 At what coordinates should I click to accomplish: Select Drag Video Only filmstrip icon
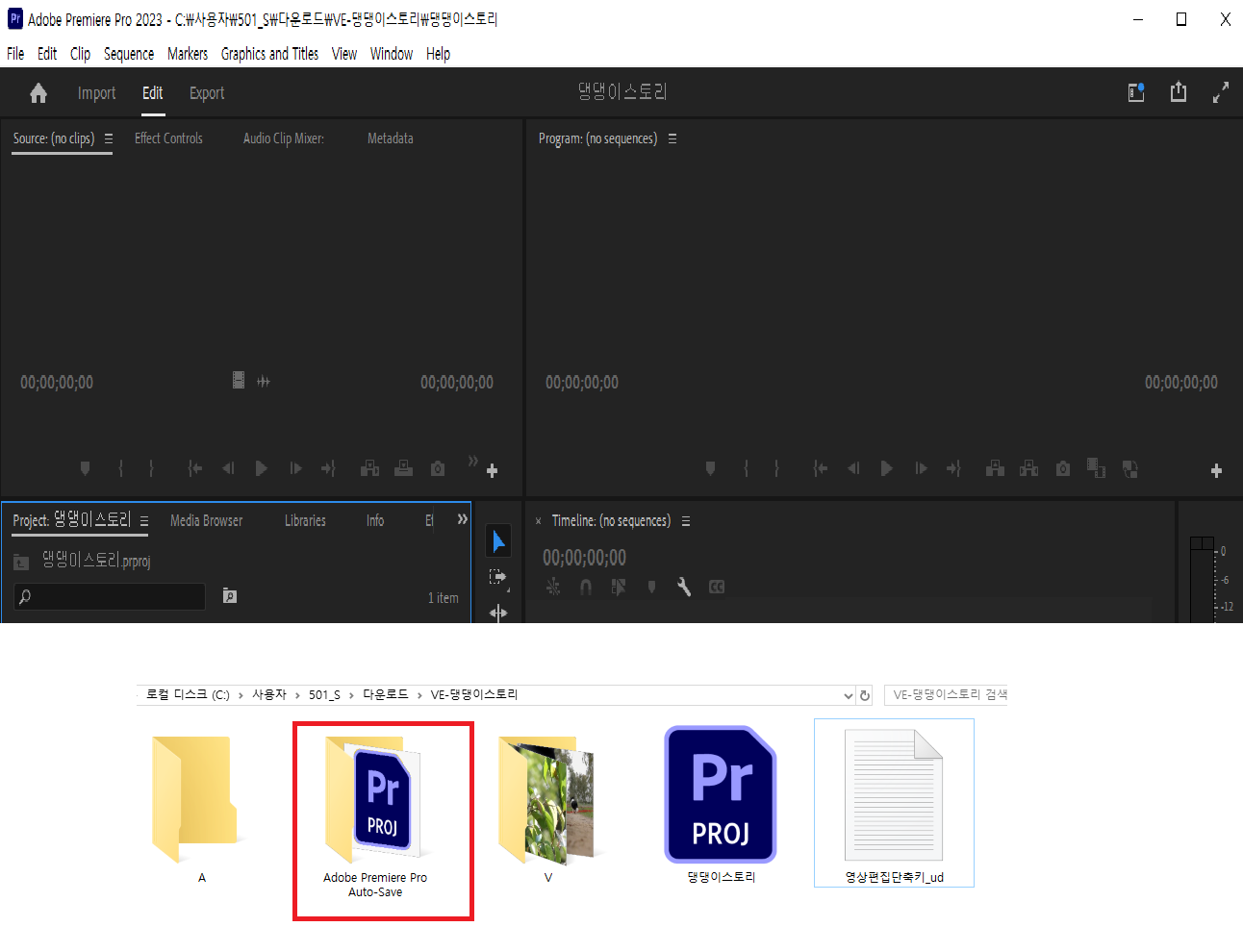pyautogui.click(x=239, y=380)
